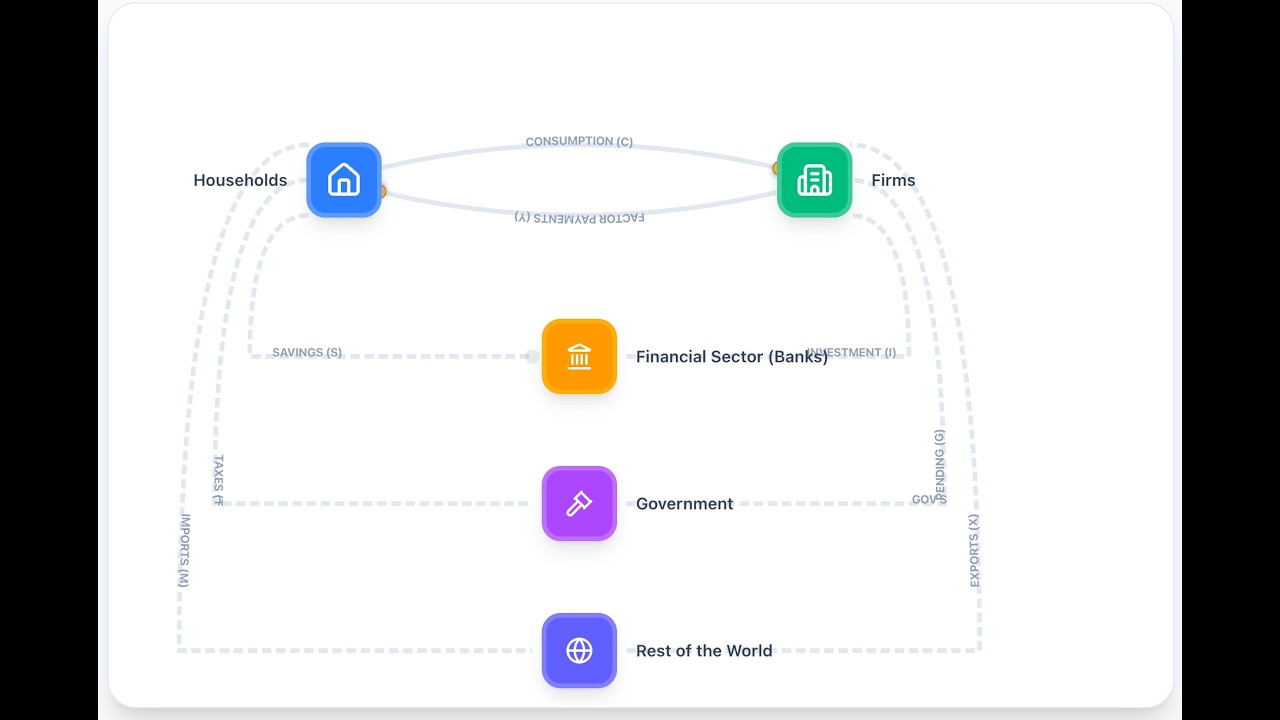Viewport: 1280px width, 720px height.
Task: Click the upside-down FACTOR PAYMENTS (Y) label
Action: click(x=579, y=217)
